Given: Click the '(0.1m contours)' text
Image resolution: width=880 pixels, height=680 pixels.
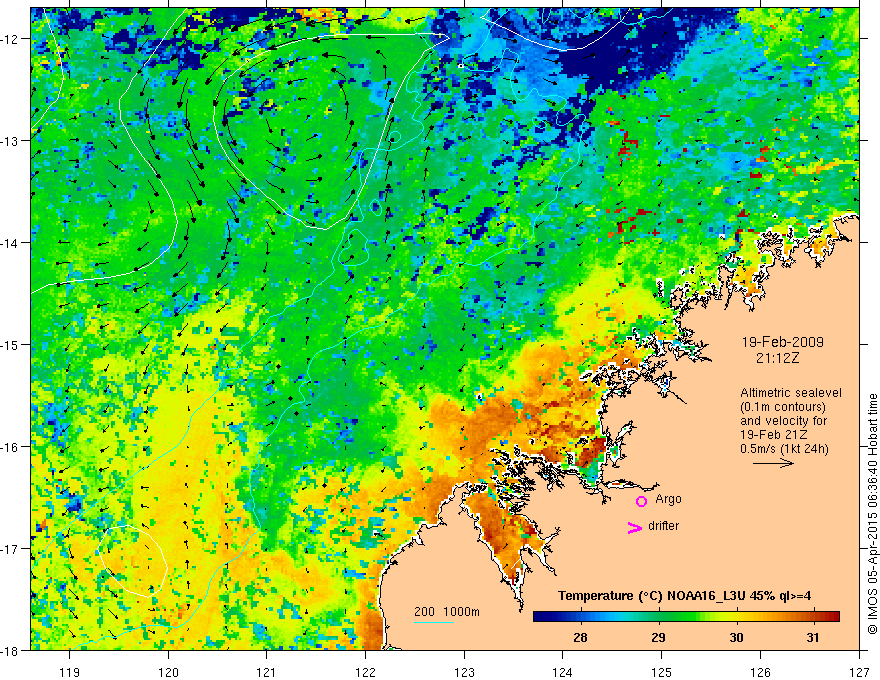Looking at the screenshot, I should [783, 407].
